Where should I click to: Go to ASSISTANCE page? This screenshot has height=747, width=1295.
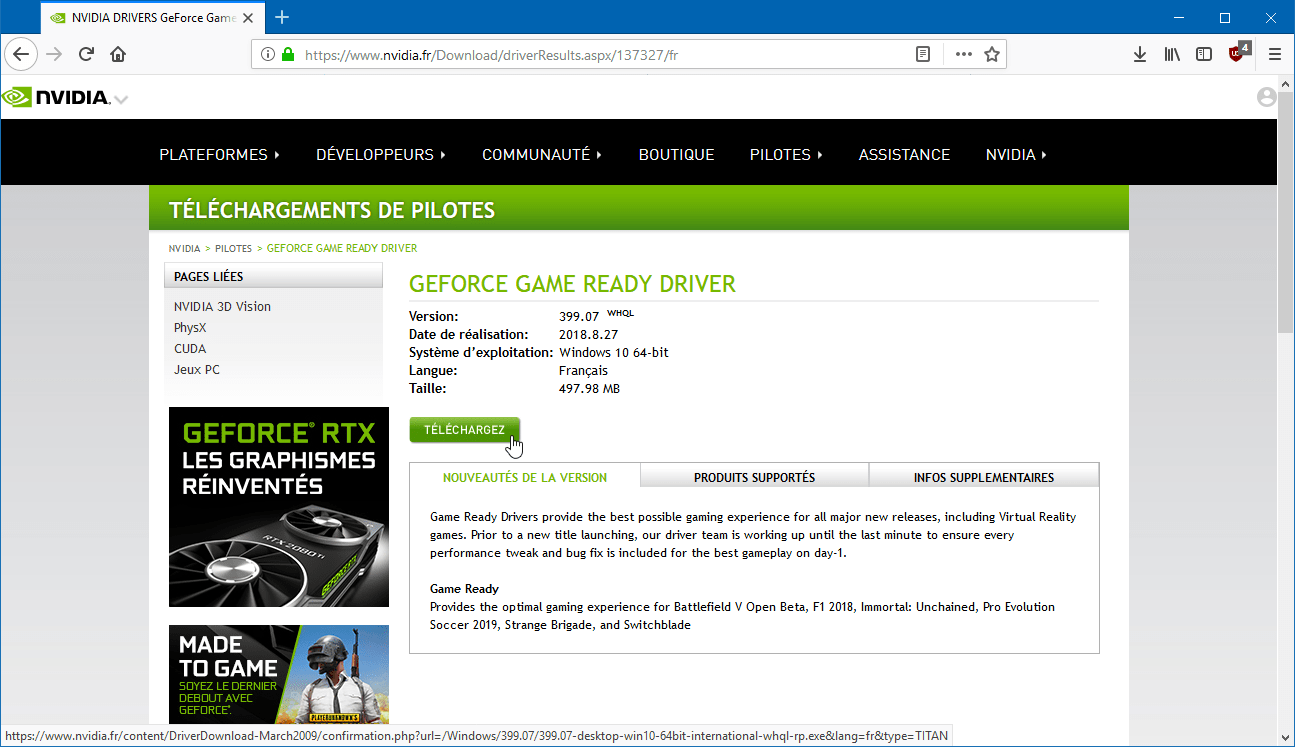tap(904, 155)
